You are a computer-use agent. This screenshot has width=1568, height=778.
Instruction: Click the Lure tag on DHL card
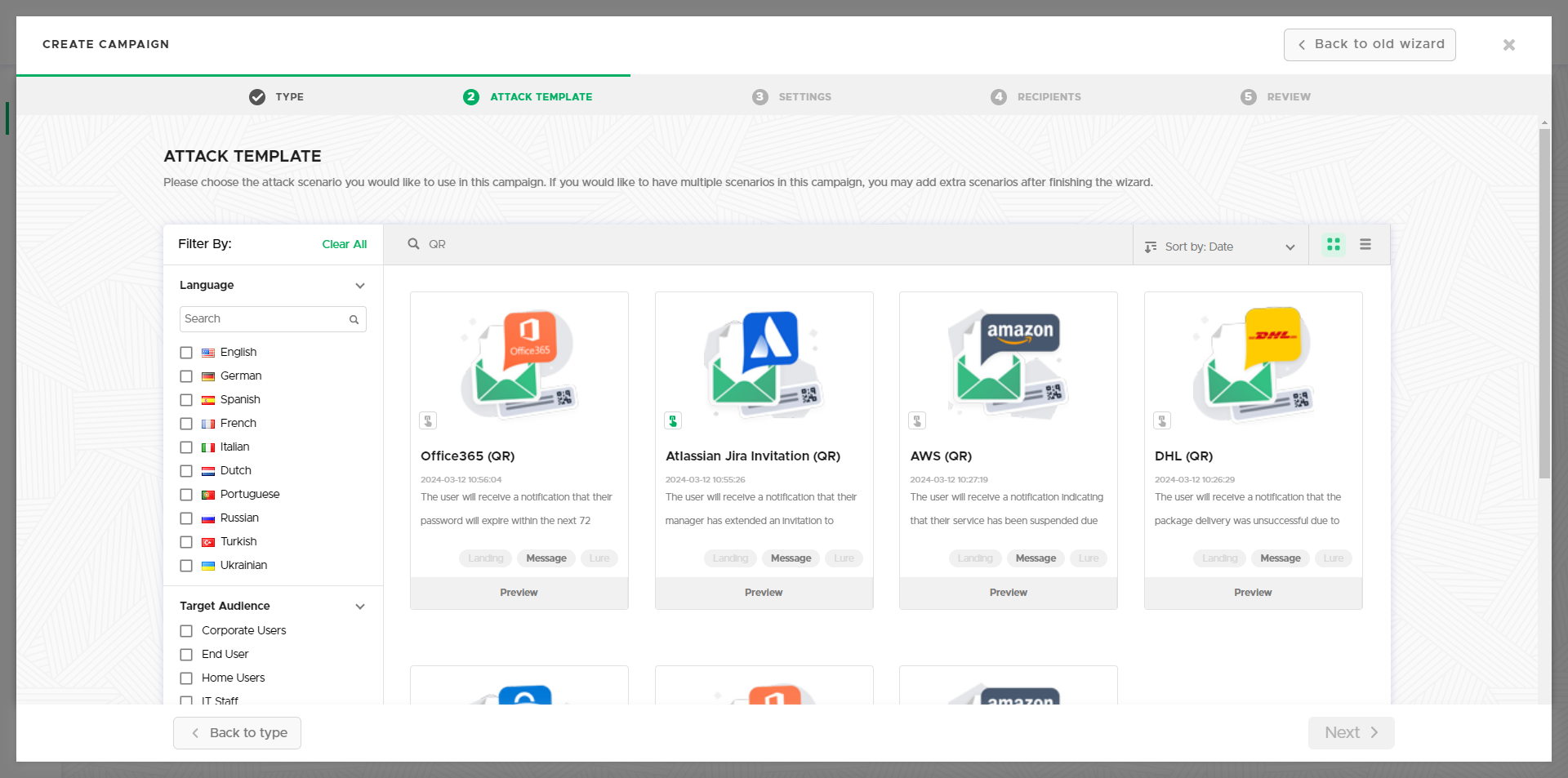click(x=1334, y=558)
